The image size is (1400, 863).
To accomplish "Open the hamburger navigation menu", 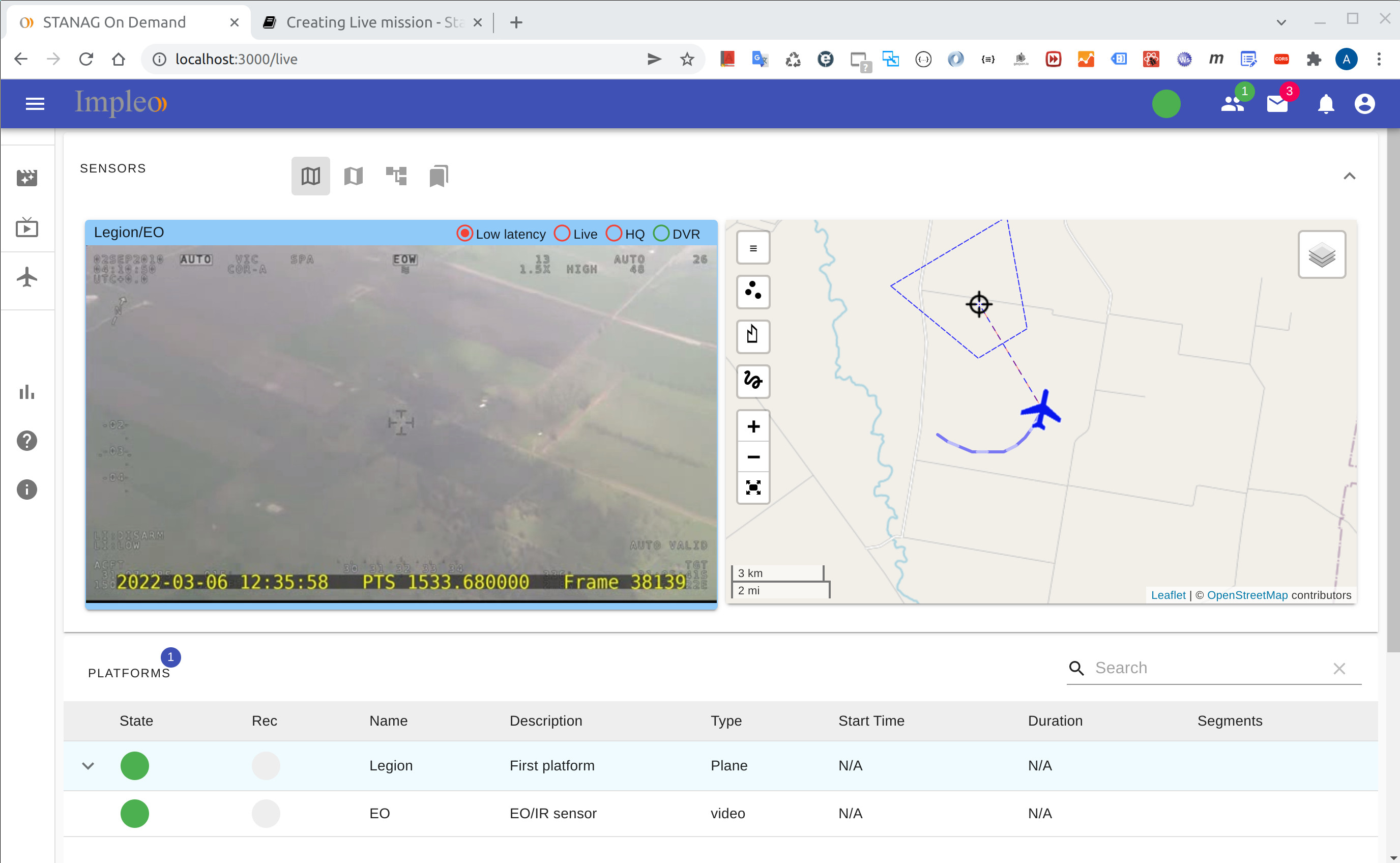I will click(x=35, y=103).
